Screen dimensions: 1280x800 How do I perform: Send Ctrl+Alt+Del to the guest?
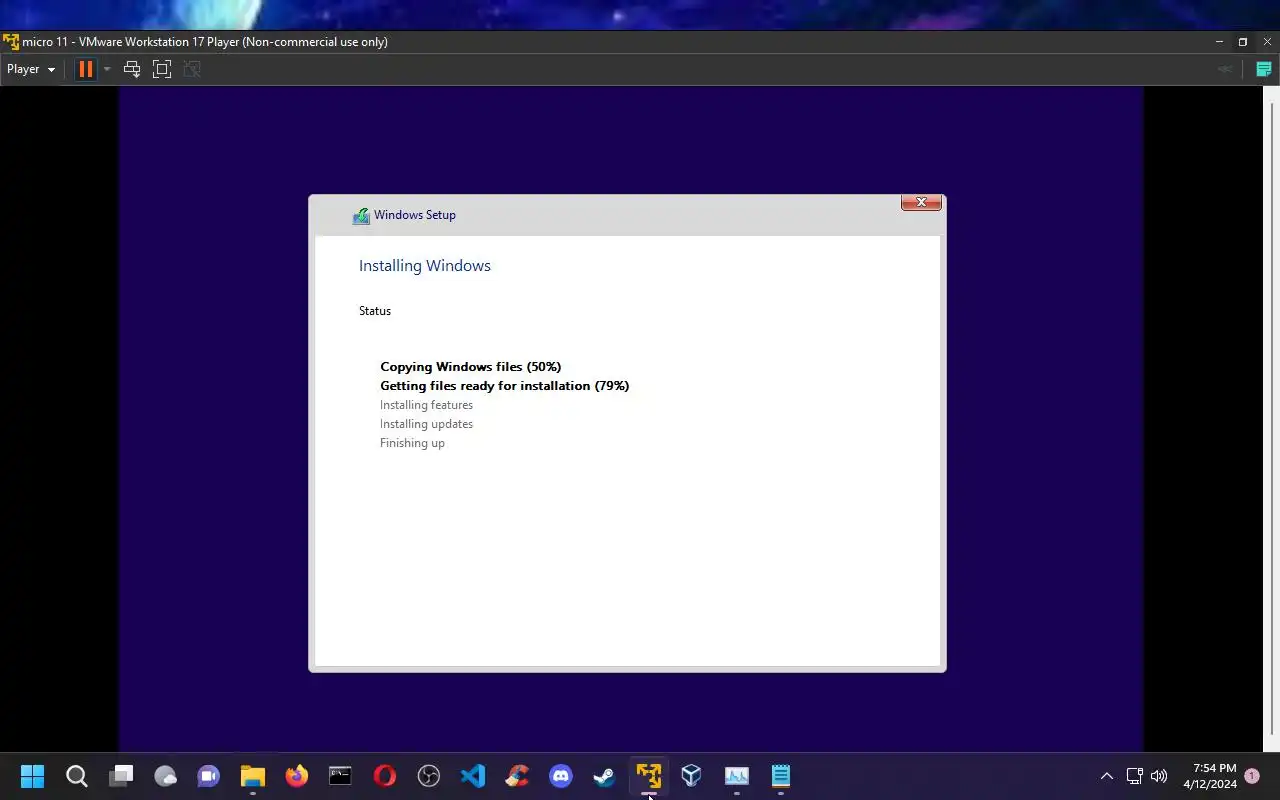[131, 69]
